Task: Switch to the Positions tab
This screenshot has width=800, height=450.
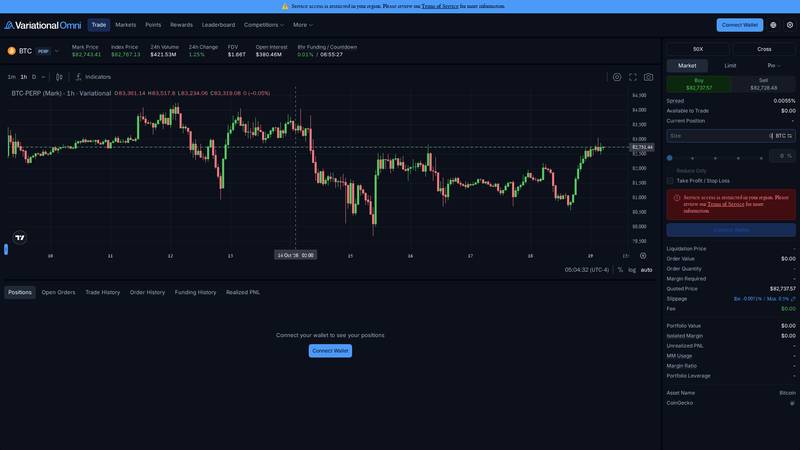Action: [20, 292]
